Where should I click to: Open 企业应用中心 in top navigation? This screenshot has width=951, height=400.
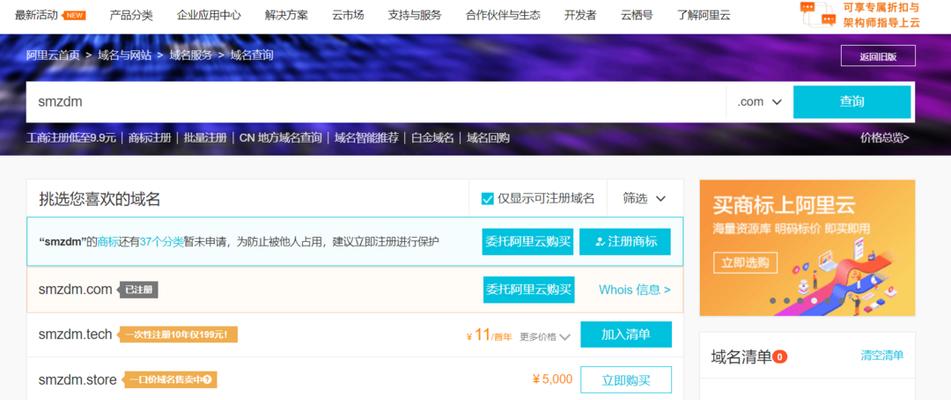[x=209, y=15]
